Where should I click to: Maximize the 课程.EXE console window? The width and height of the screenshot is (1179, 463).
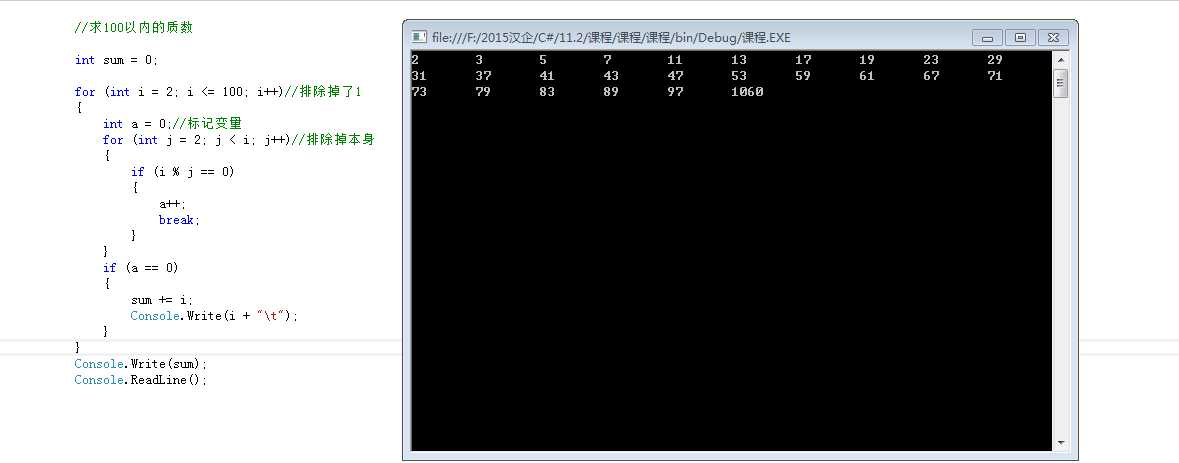(1020, 38)
